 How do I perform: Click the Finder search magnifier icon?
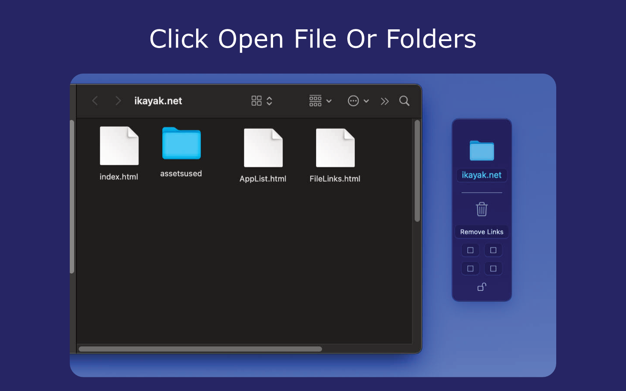tap(404, 101)
